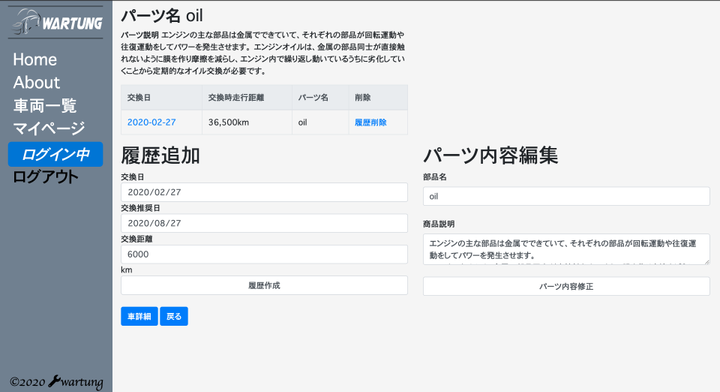Click the パーツ名 oil page heading
The image size is (720, 392).
coord(162,16)
